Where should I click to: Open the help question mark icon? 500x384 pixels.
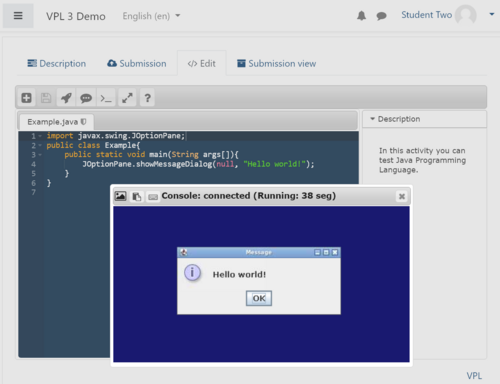(x=147, y=98)
